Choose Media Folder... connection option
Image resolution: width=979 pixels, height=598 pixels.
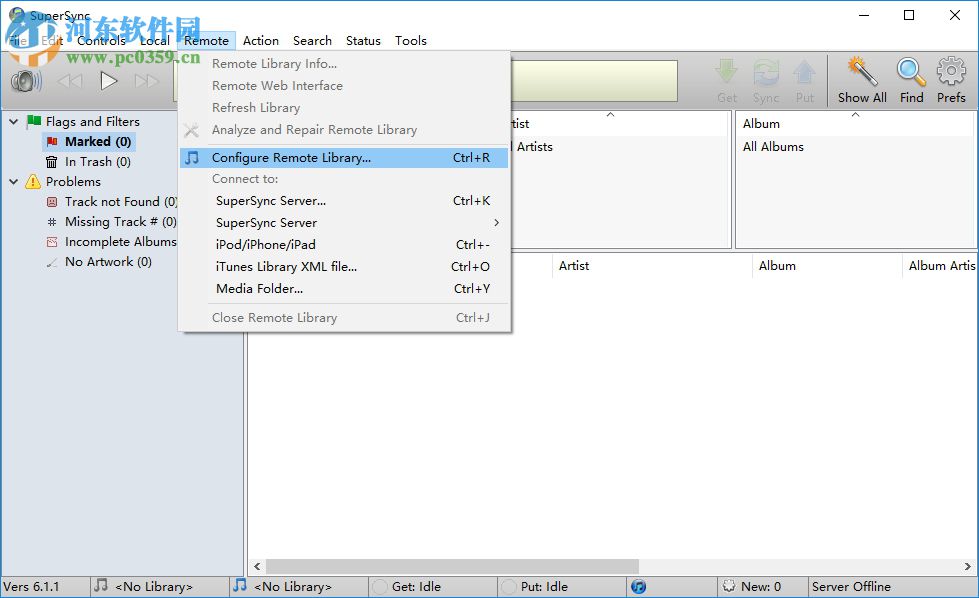[x=344, y=288]
